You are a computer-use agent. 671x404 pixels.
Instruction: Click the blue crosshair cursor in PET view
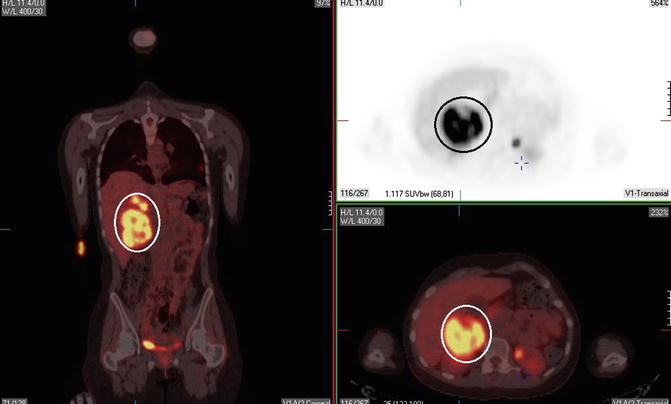[x=520, y=160]
